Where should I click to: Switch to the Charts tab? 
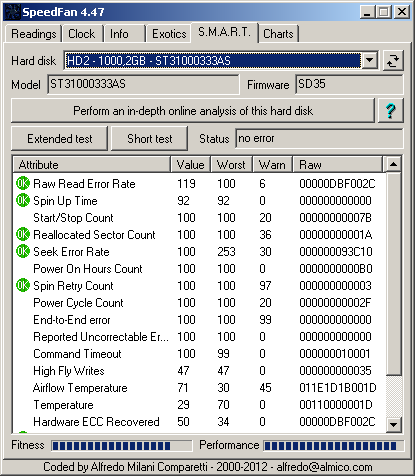coord(278,34)
